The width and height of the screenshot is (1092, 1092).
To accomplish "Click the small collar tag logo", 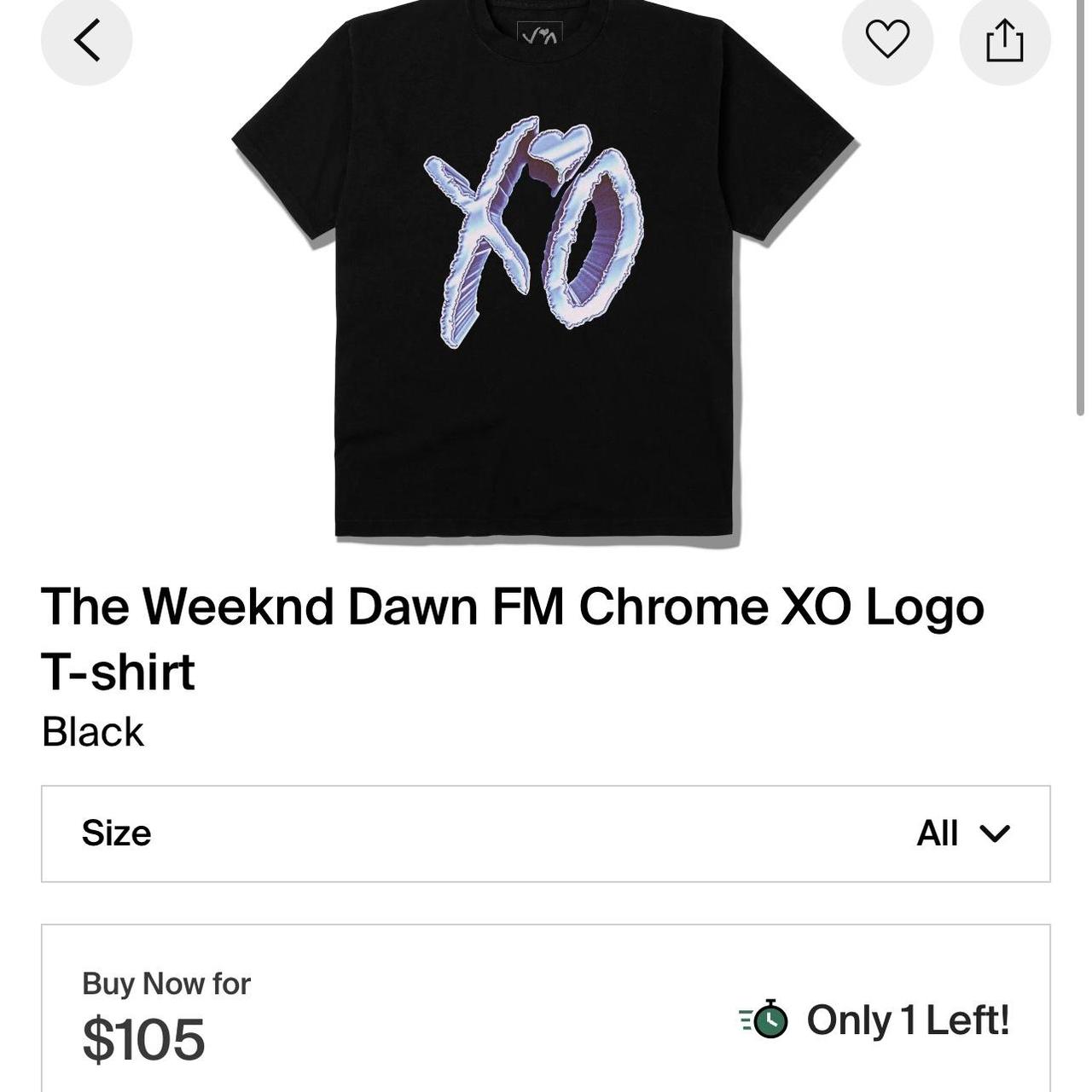I will (540, 34).
